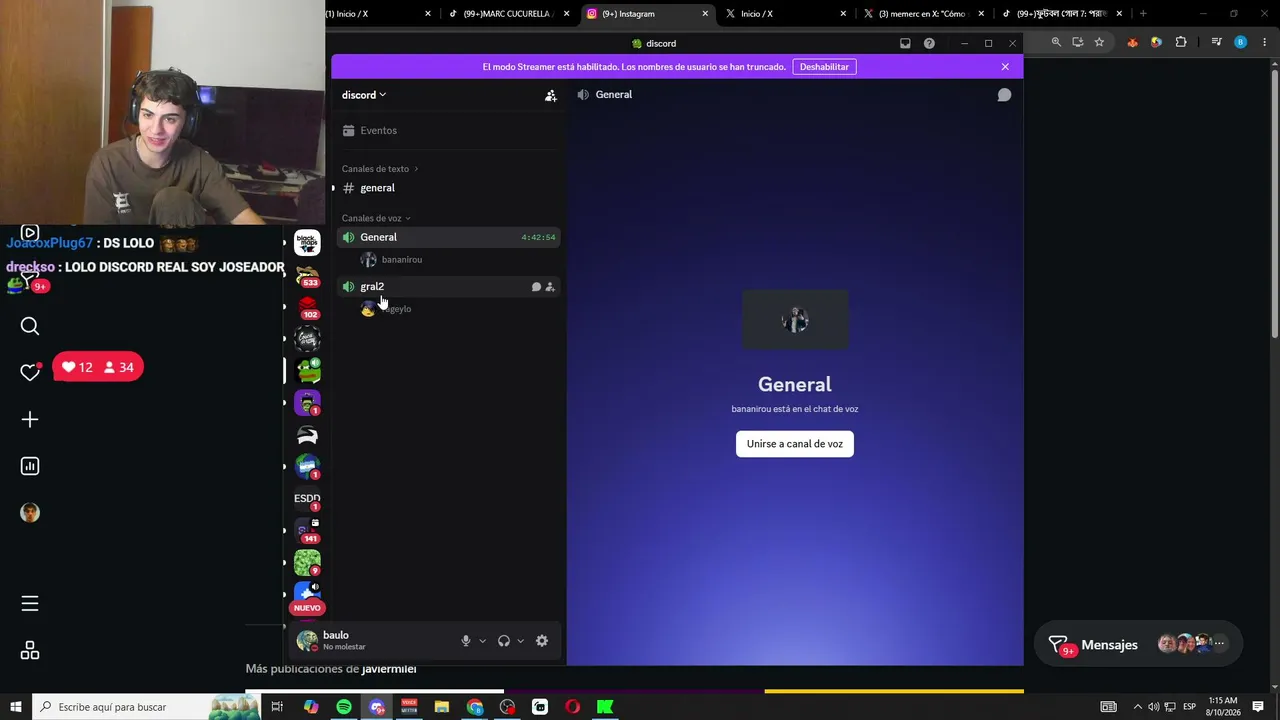Screen dimensions: 1280x720
Task: Open the Windows Start menu
Action: (16, 707)
